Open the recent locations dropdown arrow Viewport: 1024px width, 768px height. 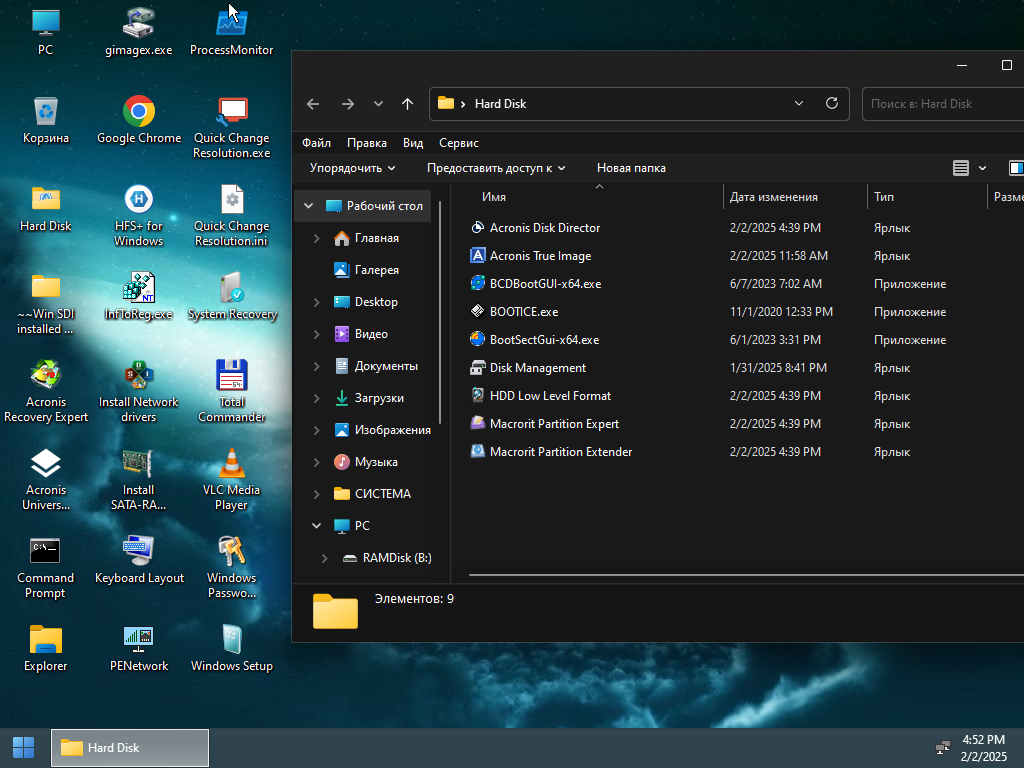378,104
